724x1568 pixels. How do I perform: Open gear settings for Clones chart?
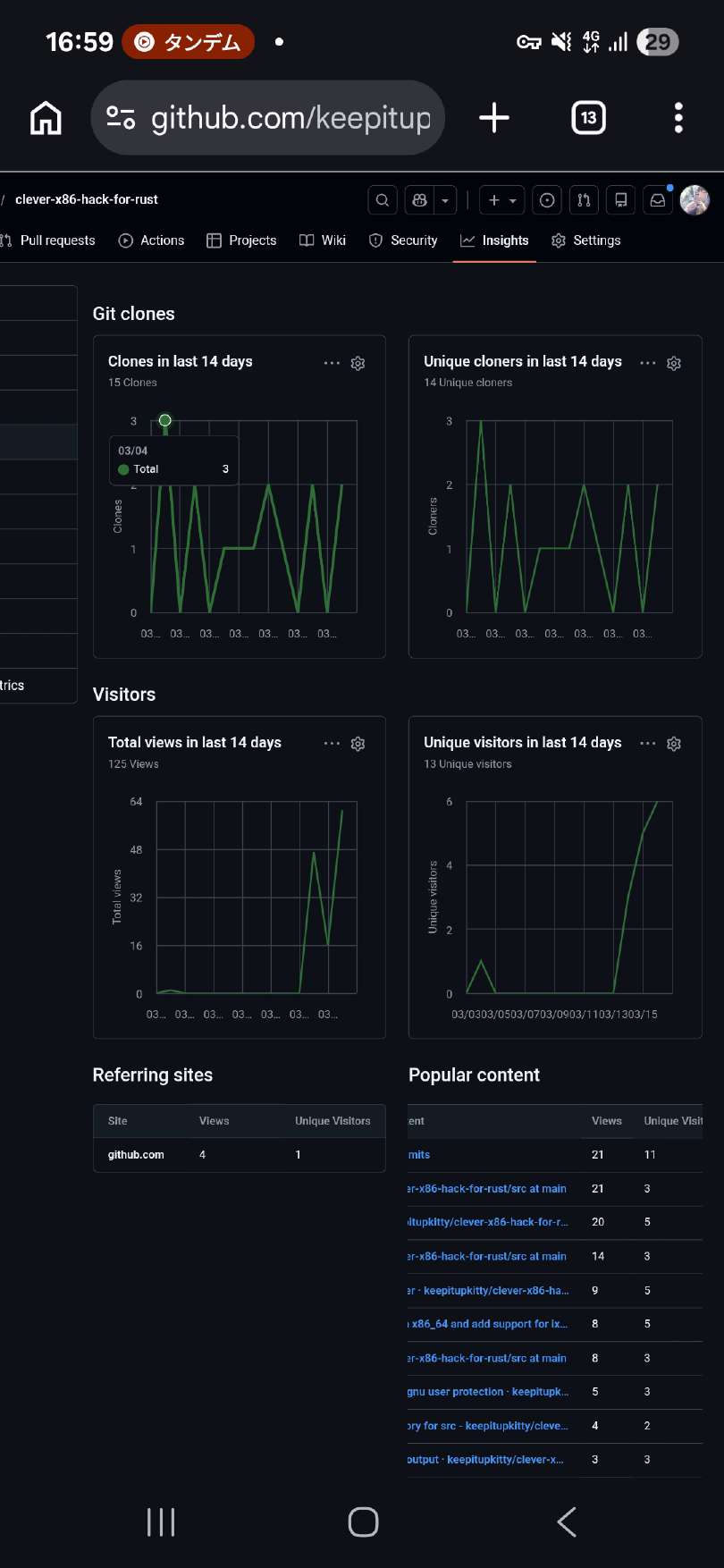[x=358, y=363]
